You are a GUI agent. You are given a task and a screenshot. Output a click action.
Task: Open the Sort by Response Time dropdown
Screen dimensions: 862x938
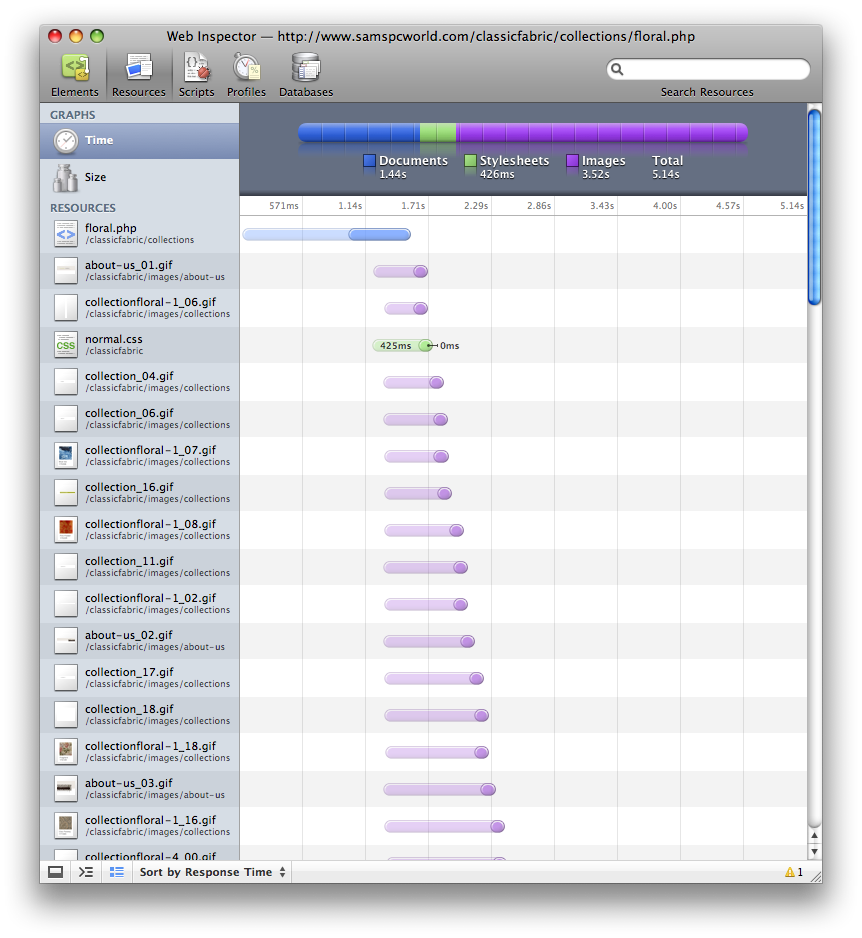coord(213,872)
